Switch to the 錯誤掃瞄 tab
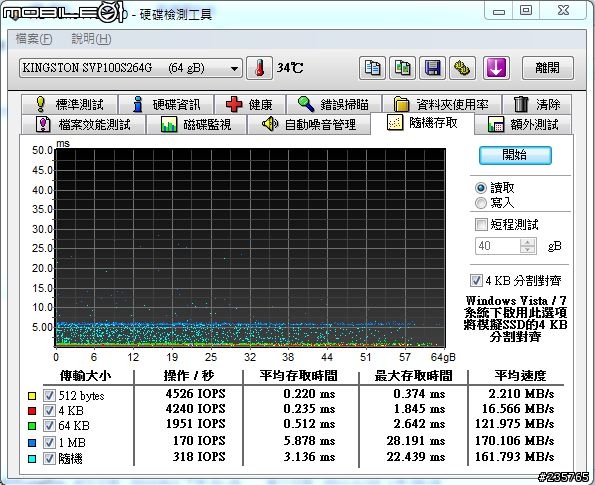The width and height of the screenshot is (595, 485). [x=334, y=104]
